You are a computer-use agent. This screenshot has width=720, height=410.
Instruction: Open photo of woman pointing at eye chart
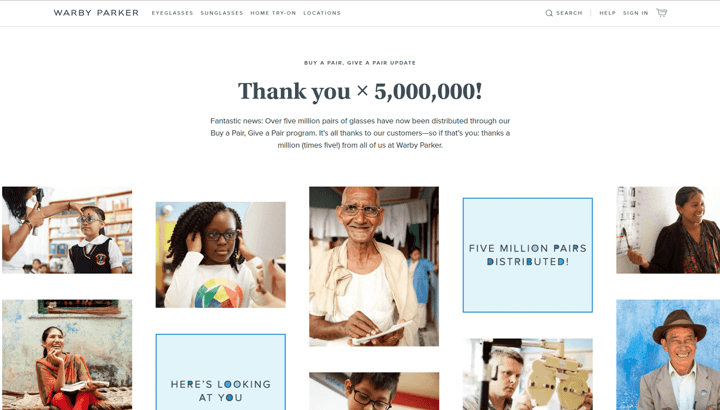668,230
